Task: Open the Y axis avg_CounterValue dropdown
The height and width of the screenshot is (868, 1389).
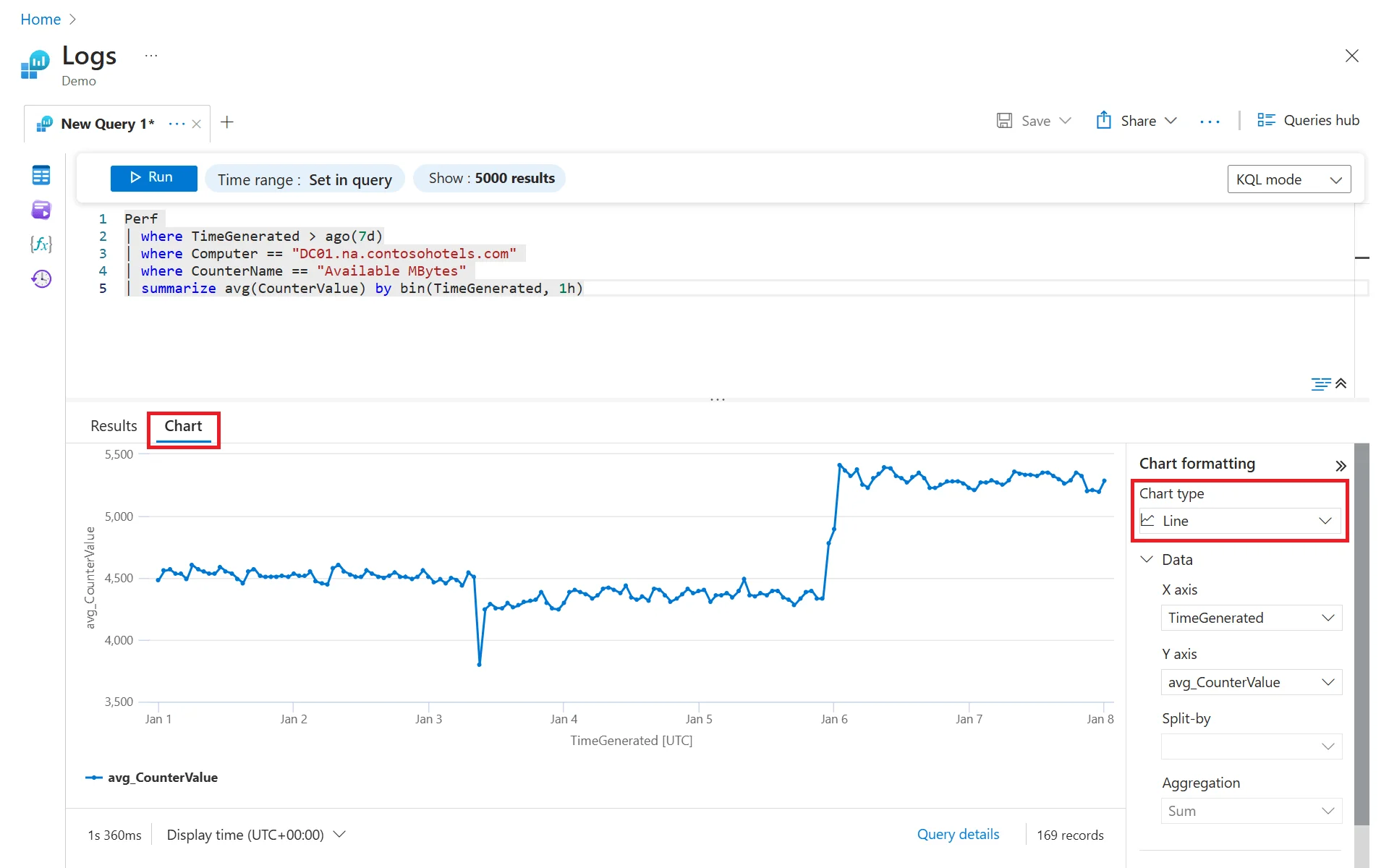Action: (1251, 682)
